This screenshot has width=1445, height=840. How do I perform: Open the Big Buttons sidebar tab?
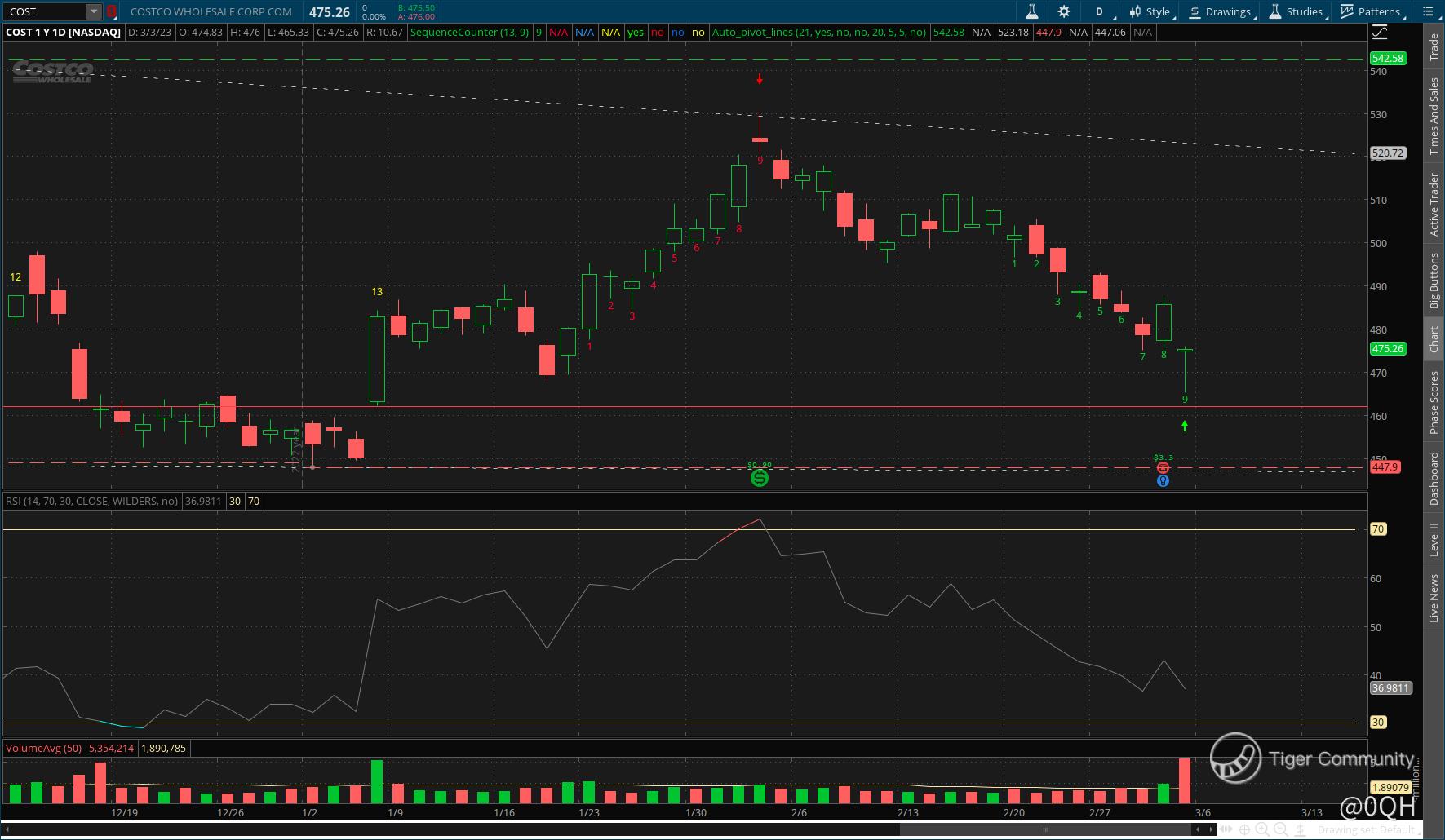click(x=1434, y=281)
